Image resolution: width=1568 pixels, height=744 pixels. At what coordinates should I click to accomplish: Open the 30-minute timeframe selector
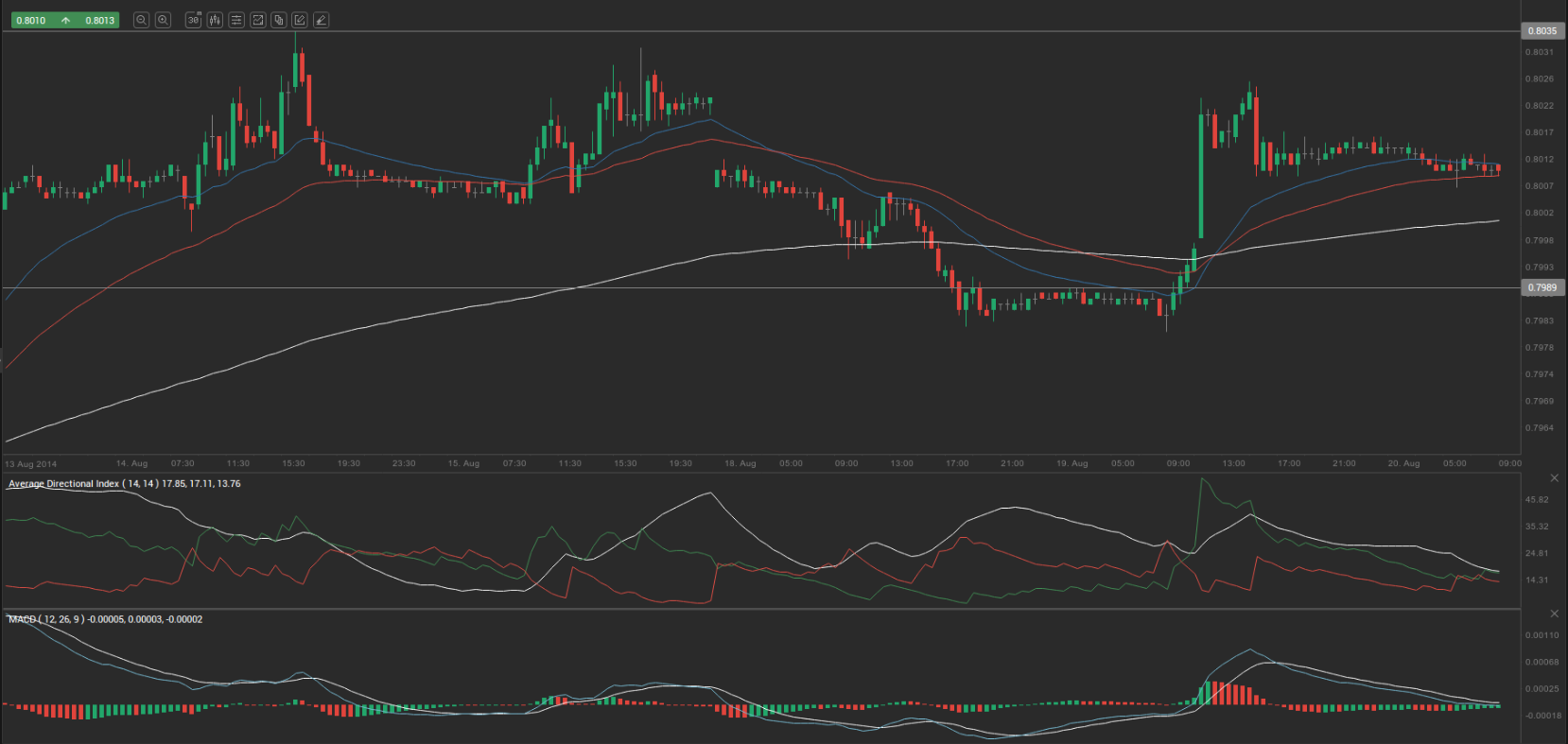(193, 20)
